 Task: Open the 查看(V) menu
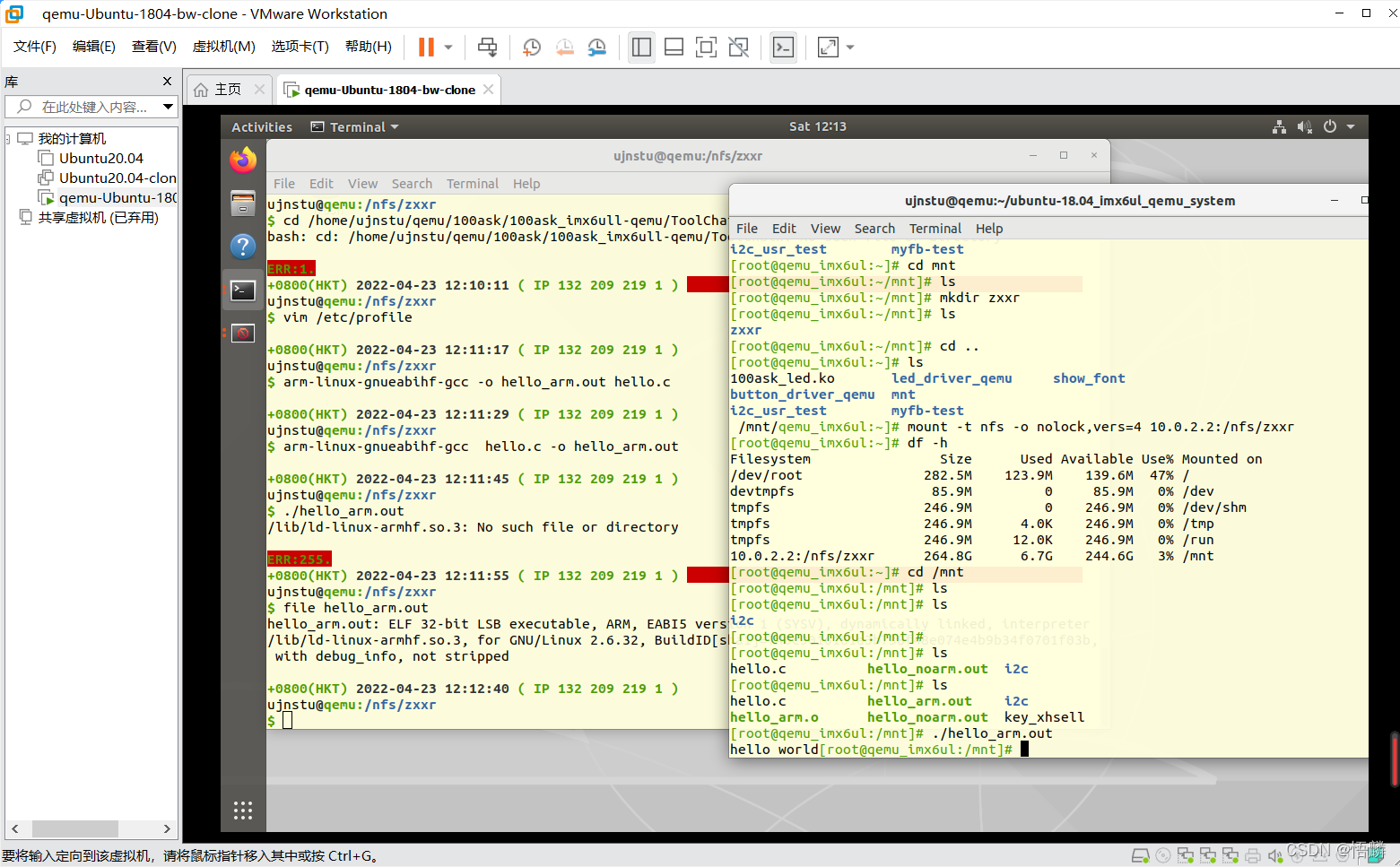154,47
